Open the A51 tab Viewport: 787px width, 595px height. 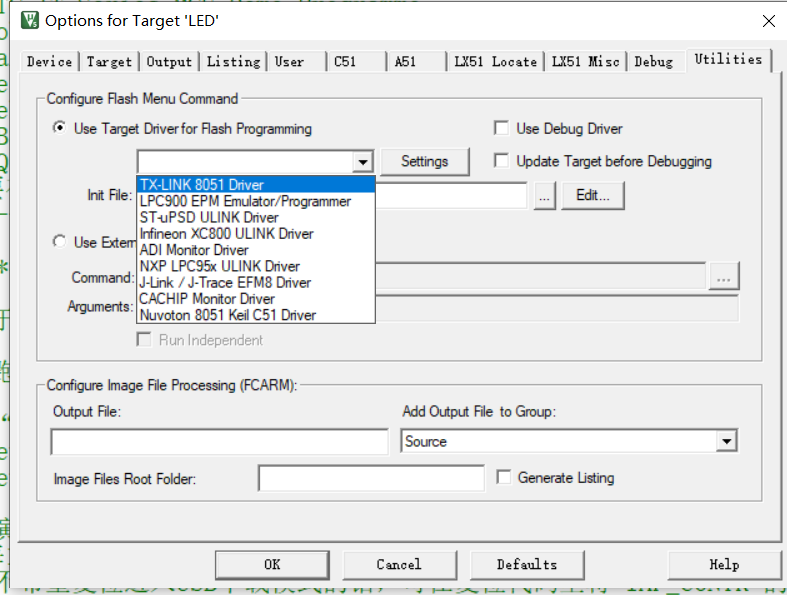coord(417,62)
